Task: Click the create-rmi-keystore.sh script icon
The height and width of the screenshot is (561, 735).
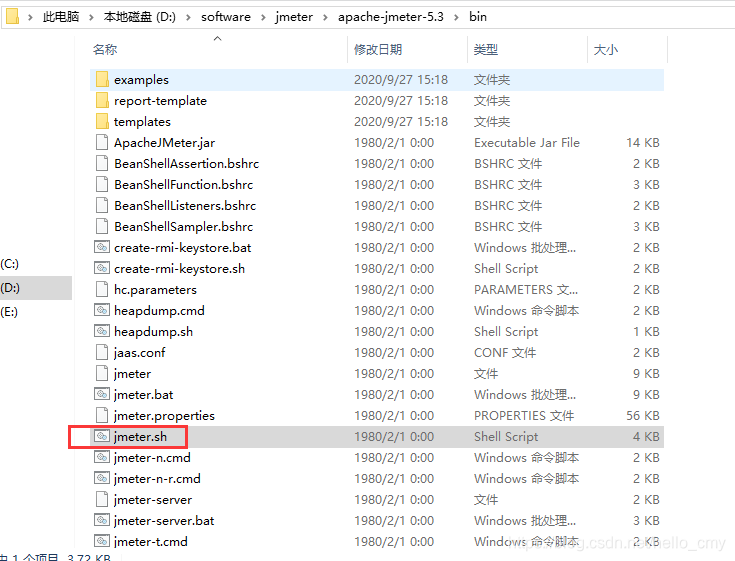Action: [102, 268]
